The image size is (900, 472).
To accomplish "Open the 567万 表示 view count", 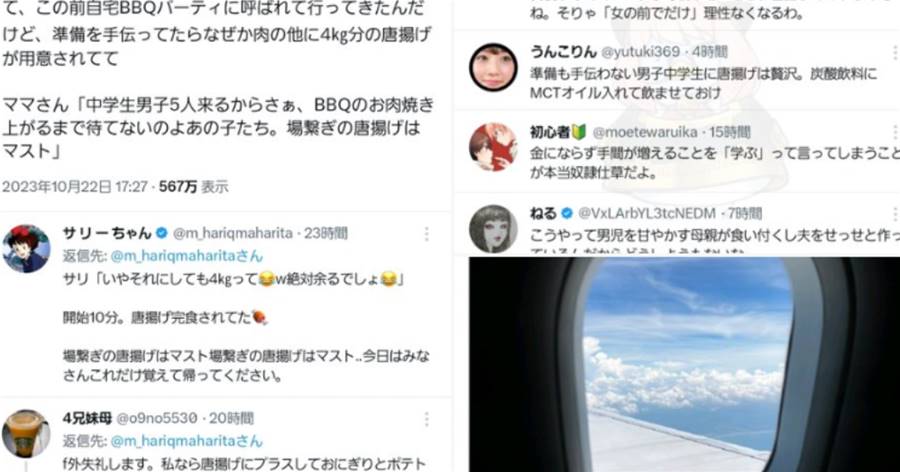I will click(193, 187).
